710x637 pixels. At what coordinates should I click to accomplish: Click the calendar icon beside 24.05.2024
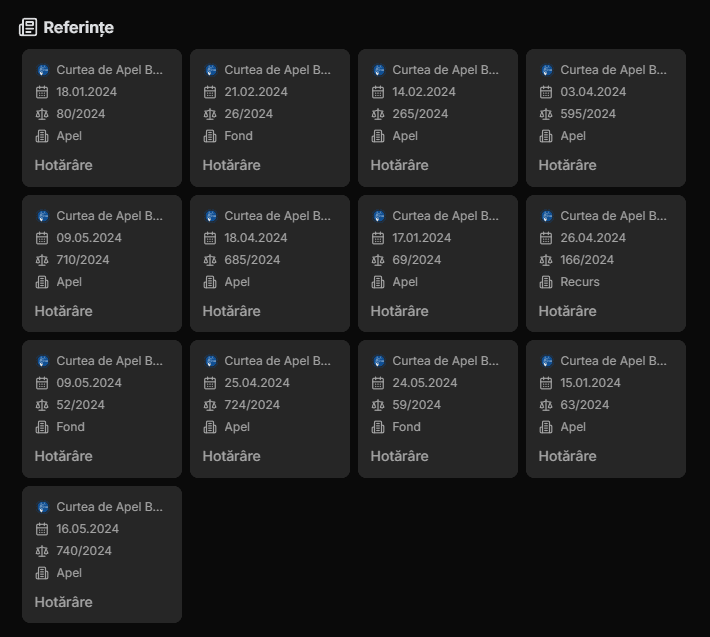pos(378,383)
